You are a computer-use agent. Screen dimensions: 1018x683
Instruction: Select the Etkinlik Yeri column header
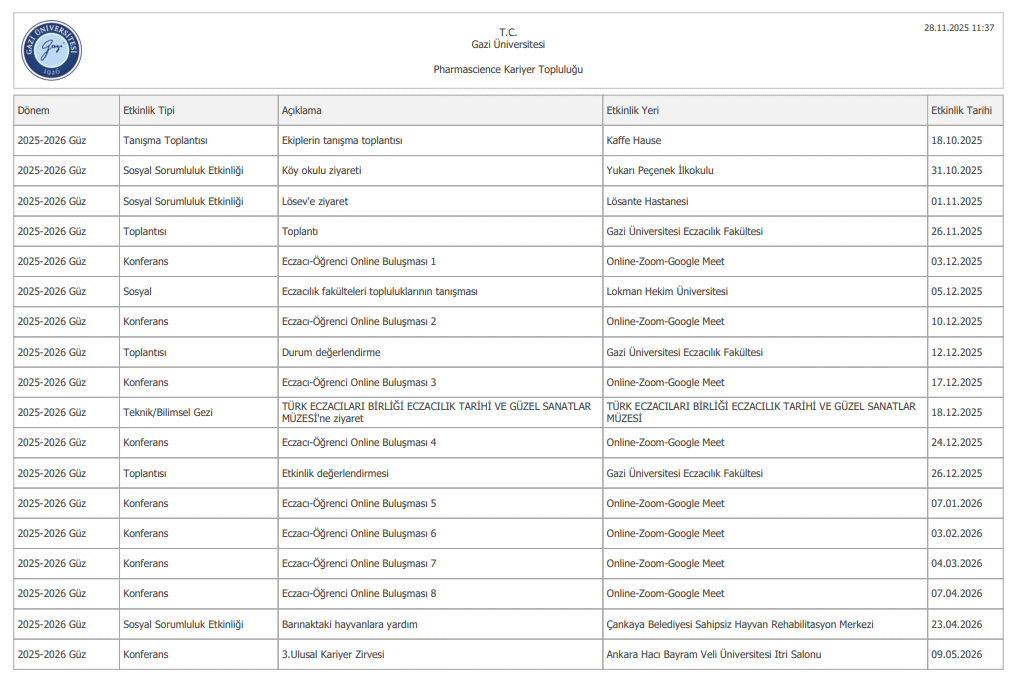point(632,110)
